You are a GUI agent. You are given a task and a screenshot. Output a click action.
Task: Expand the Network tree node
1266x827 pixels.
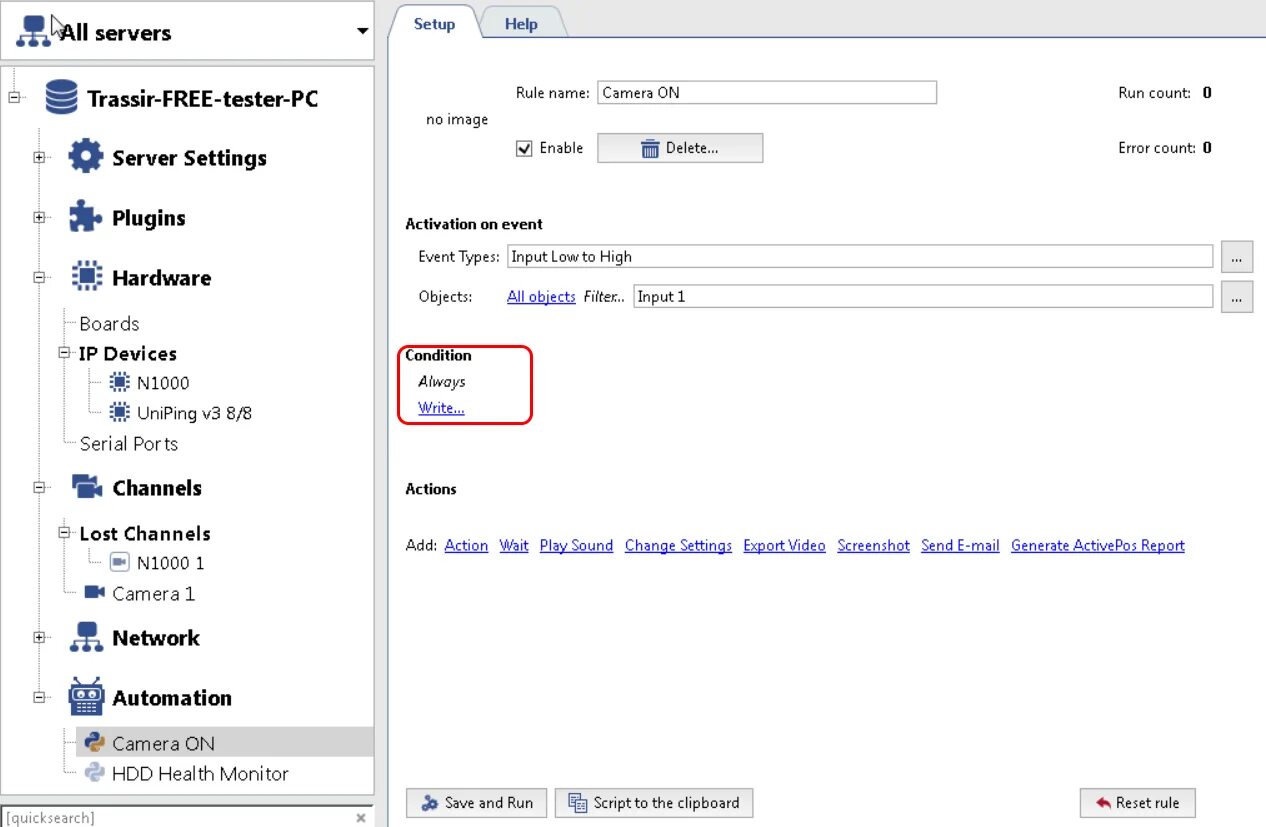(39, 637)
